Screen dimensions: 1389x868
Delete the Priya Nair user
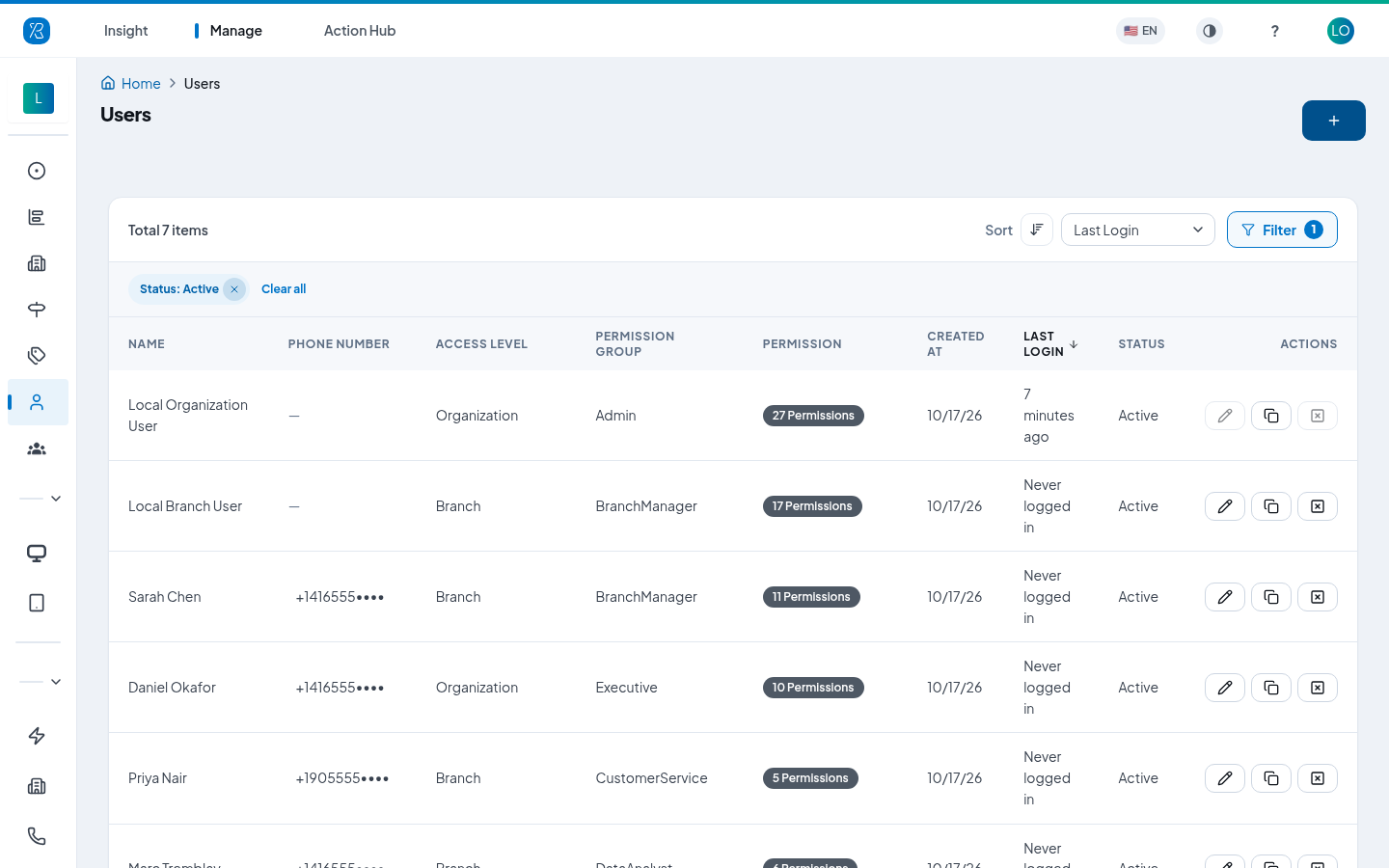(1318, 778)
